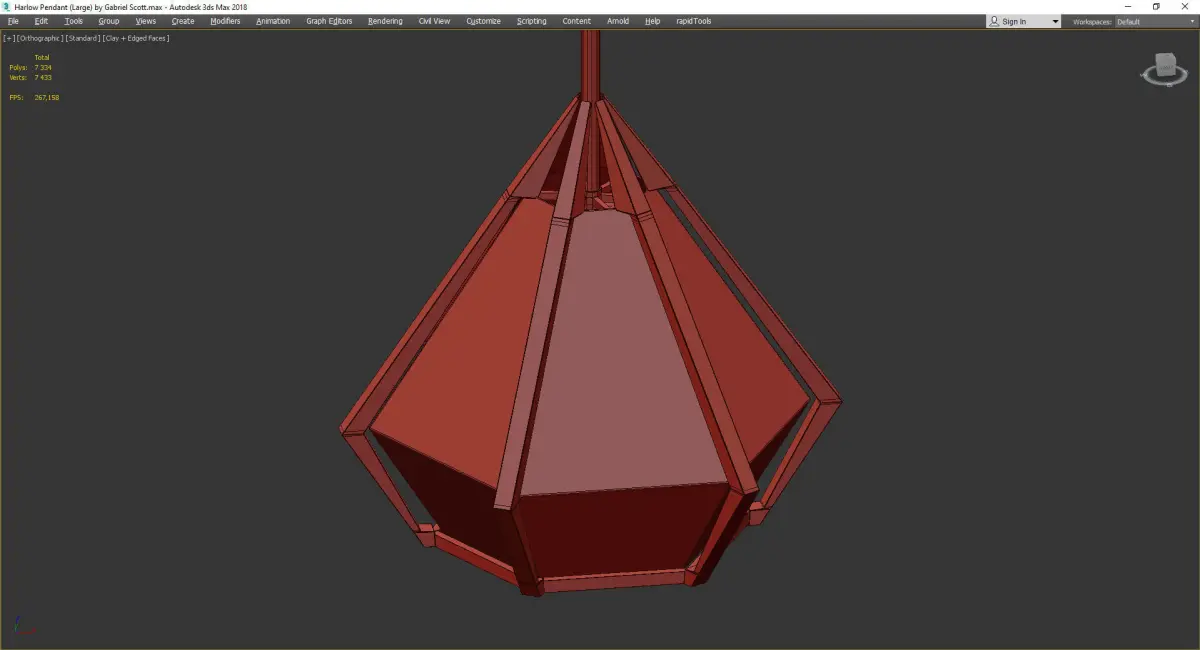Click the 3ds Max application icon
Screen dimensions: 1200x650
click(6, 6)
